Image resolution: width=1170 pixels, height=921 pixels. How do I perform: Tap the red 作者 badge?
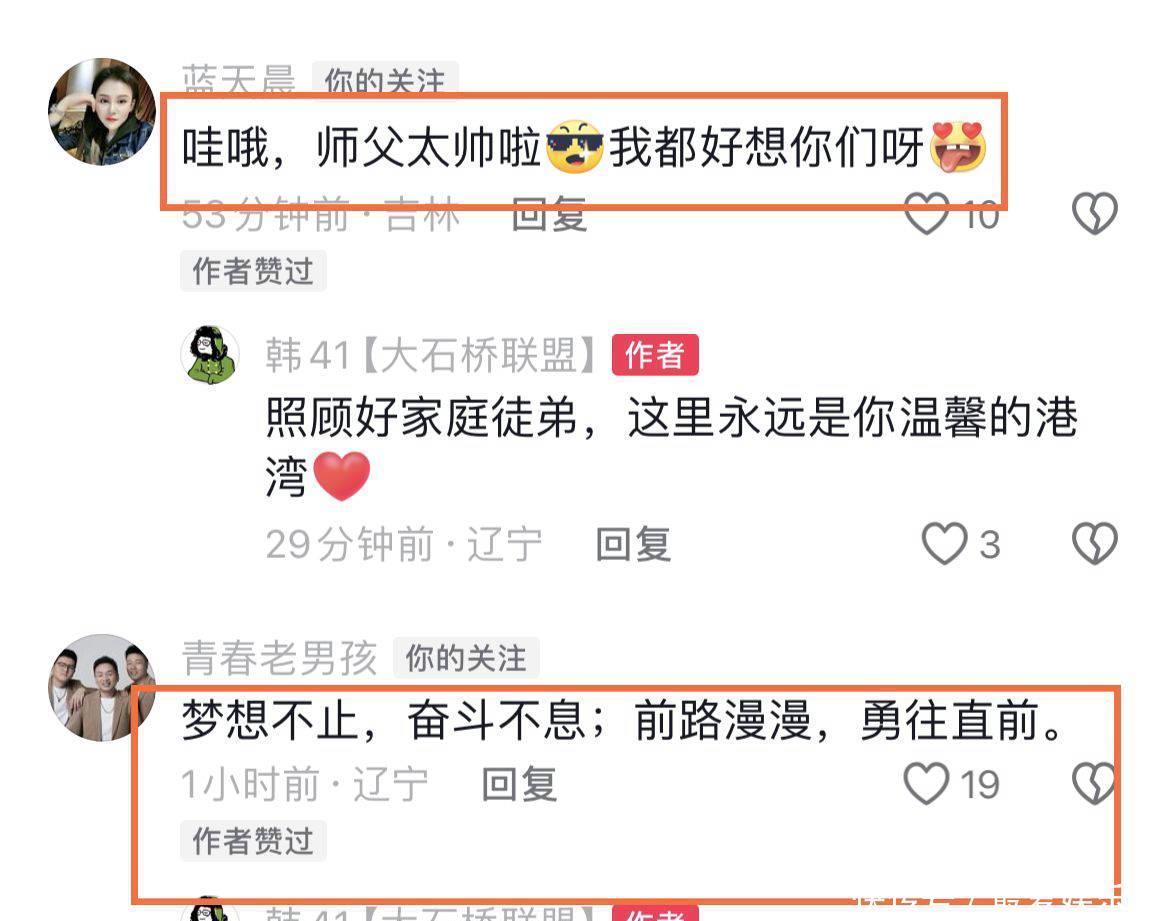[x=655, y=355]
